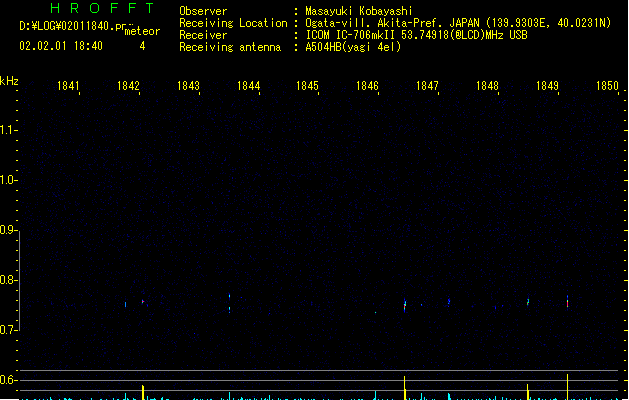Click the 1842 time axis marker

pos(128,86)
